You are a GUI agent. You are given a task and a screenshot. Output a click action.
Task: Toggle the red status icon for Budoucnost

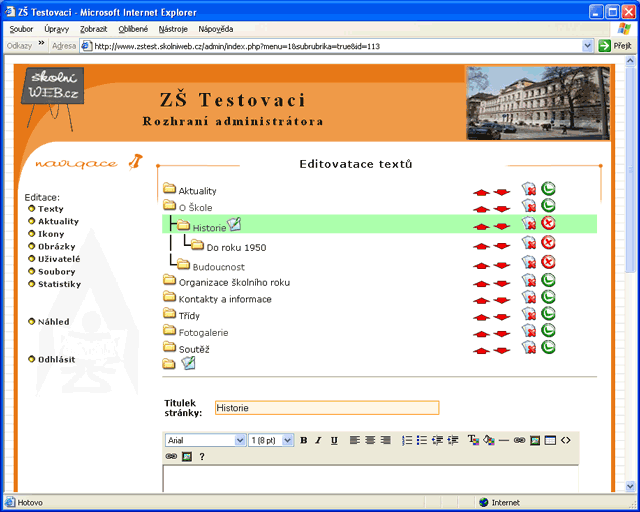(549, 262)
